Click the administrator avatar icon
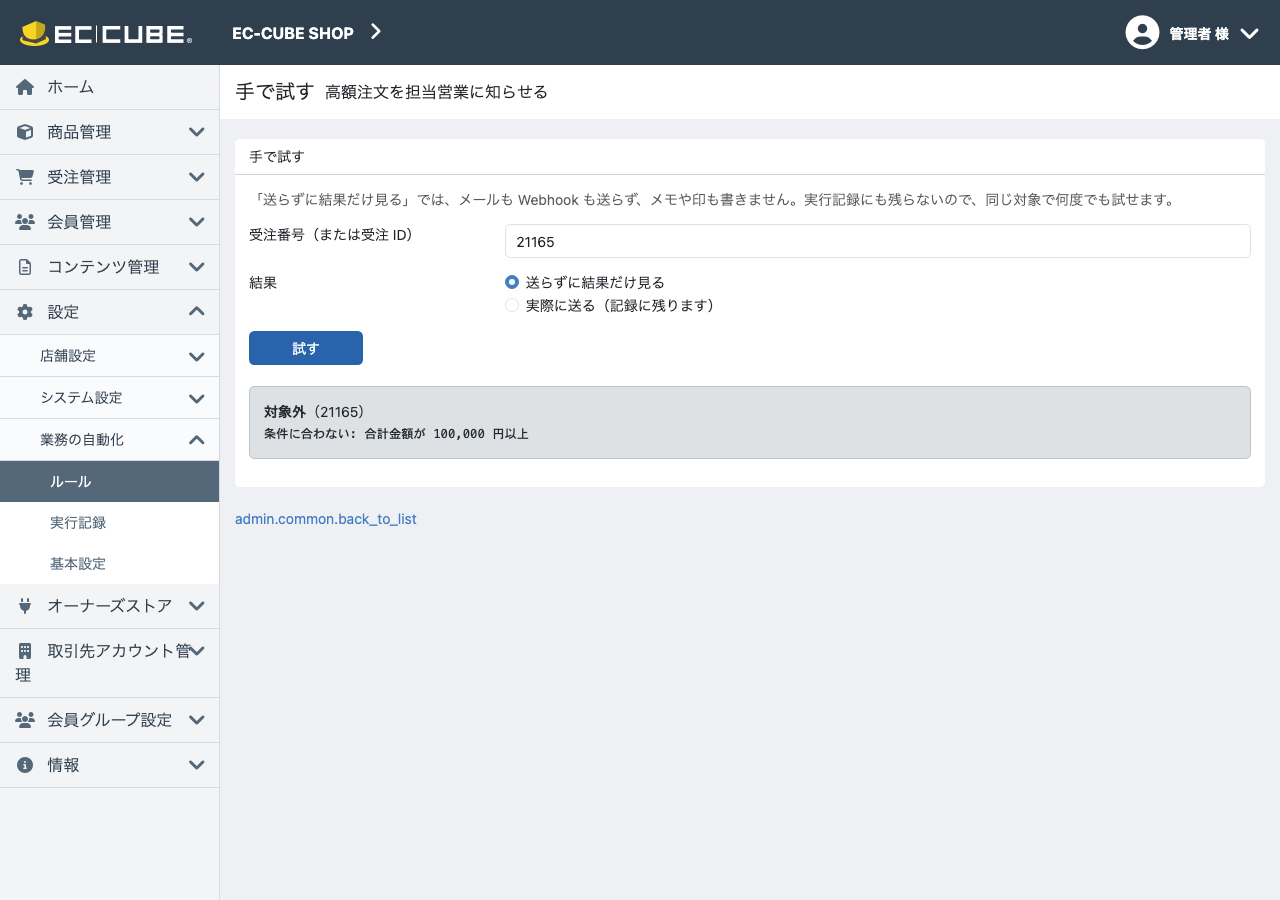The height and width of the screenshot is (900, 1280). (x=1142, y=33)
